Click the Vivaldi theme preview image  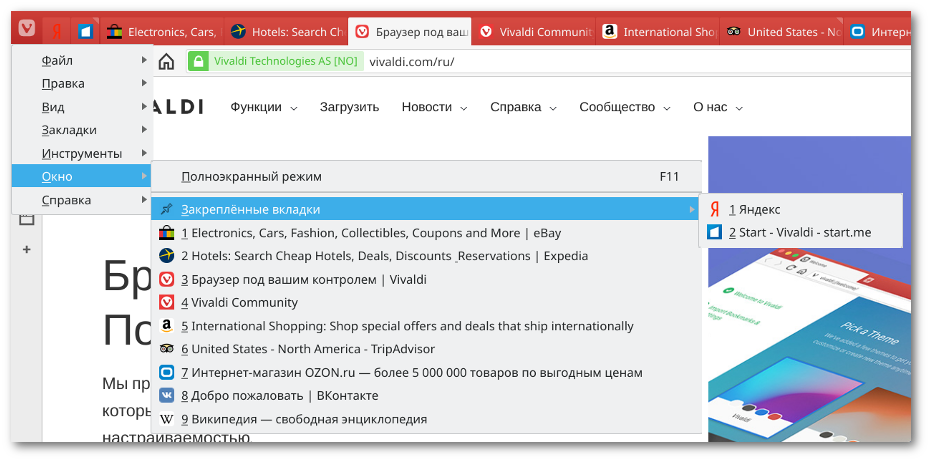(810, 289)
